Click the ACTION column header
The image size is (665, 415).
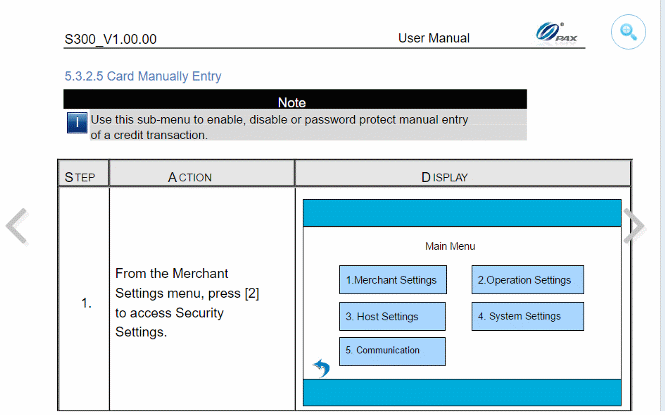(190, 177)
